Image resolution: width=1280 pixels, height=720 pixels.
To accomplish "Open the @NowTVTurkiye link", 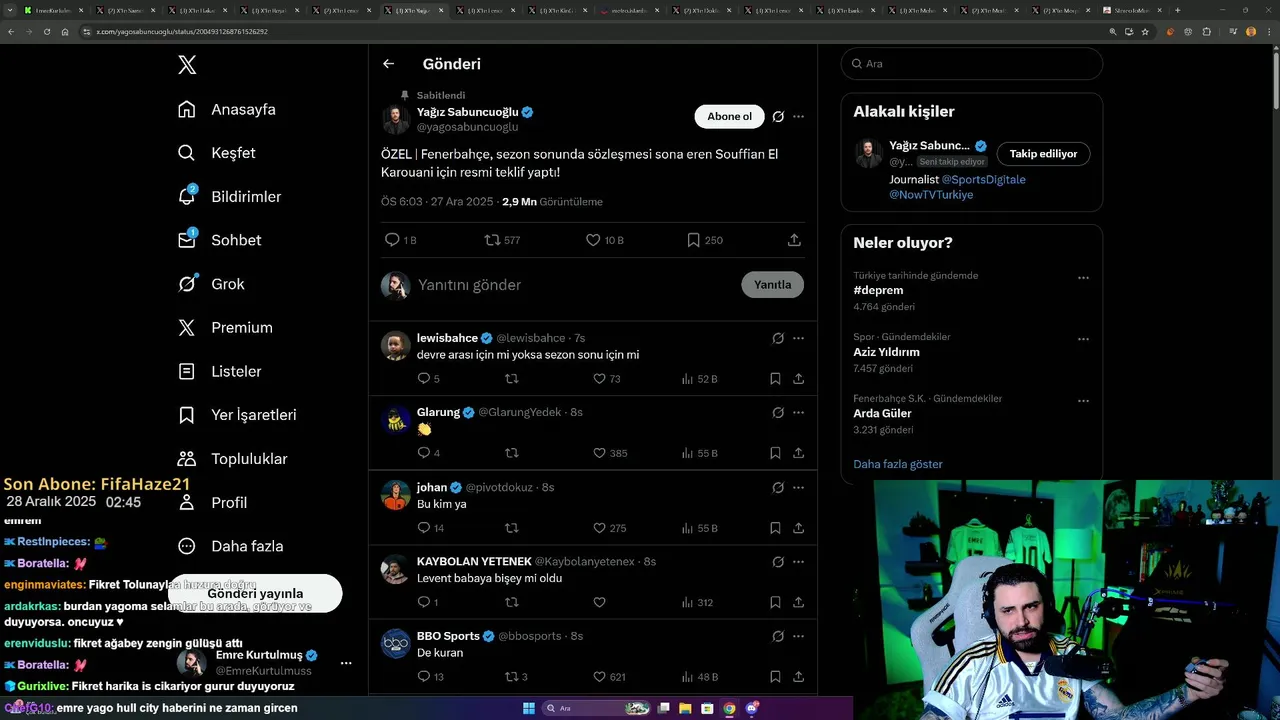I will (x=931, y=195).
